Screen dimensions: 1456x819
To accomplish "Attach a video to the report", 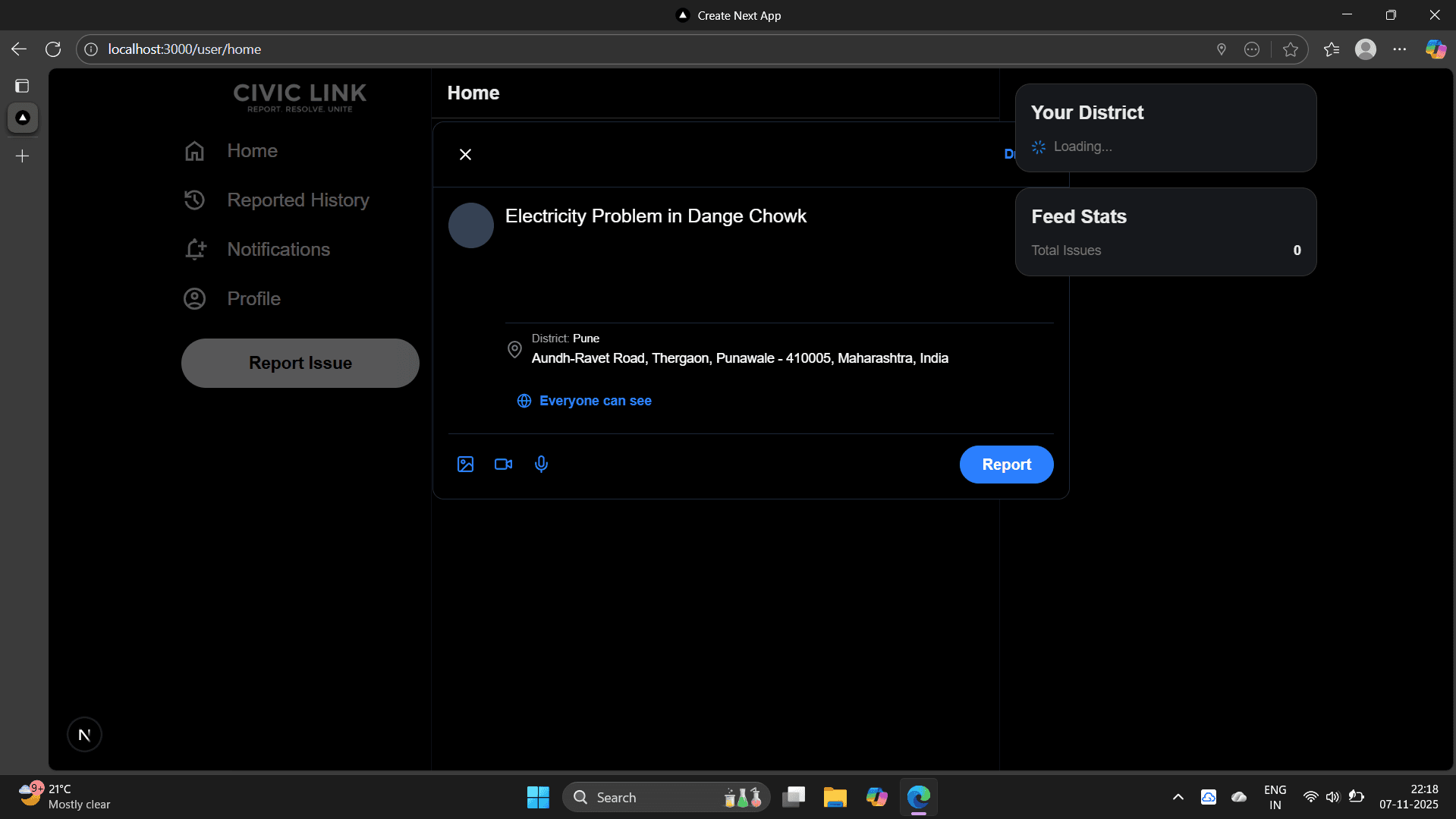I will 503,464.
